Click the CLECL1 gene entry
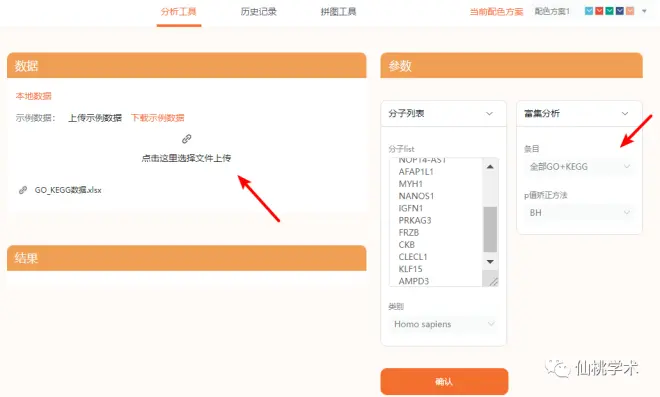Image resolution: width=660 pixels, height=397 pixels. (413, 257)
